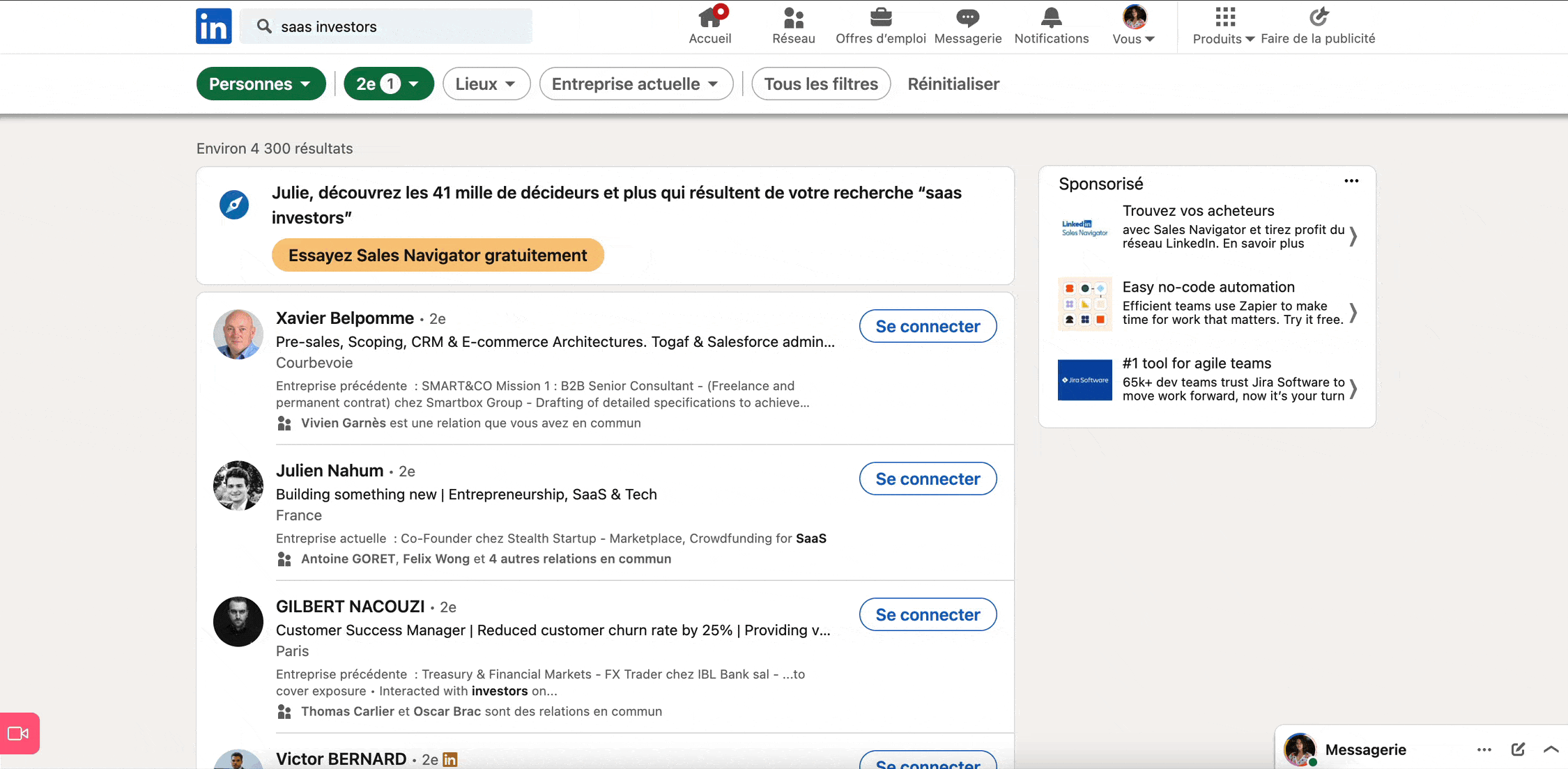Viewport: 1568px width, 769px height.
Task: Expand the Messagerie panel chevron
Action: (x=1551, y=749)
